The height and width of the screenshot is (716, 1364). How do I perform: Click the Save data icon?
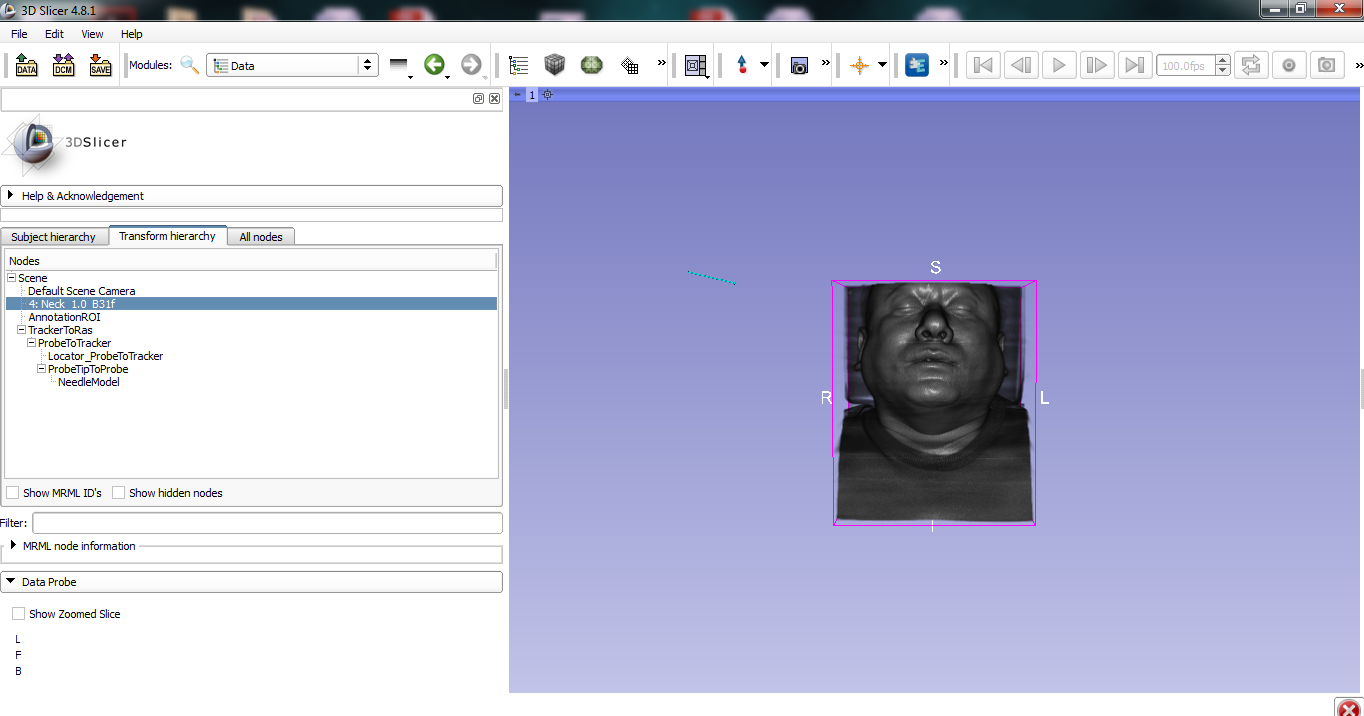tap(99, 64)
